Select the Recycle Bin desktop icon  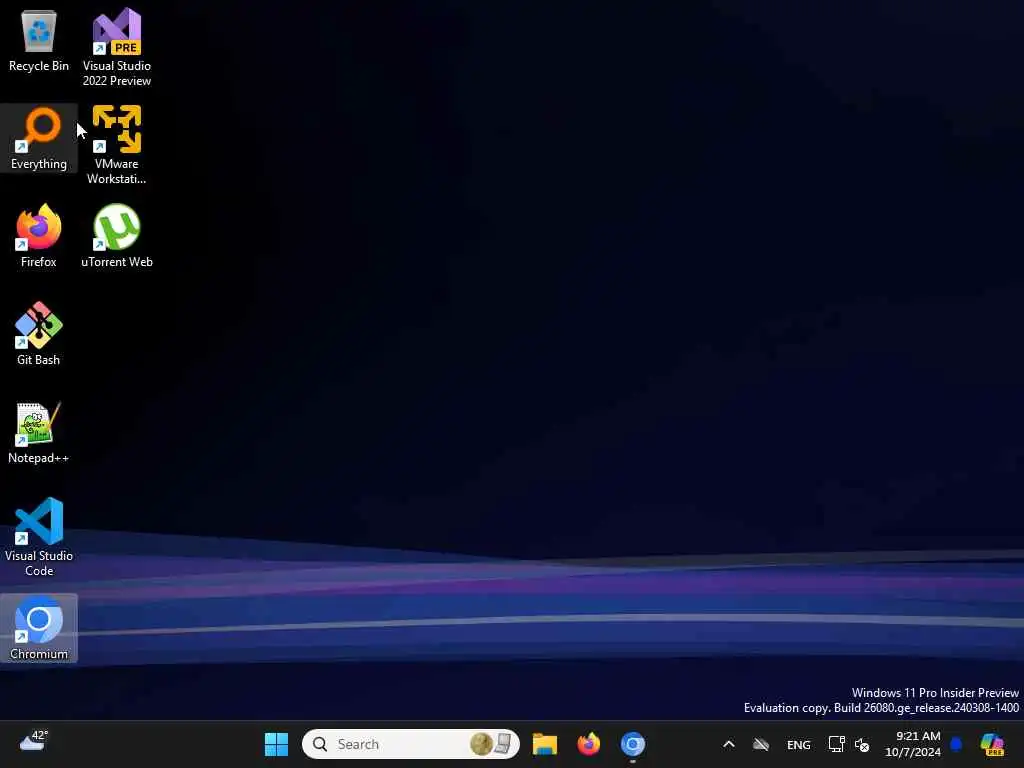[39, 40]
